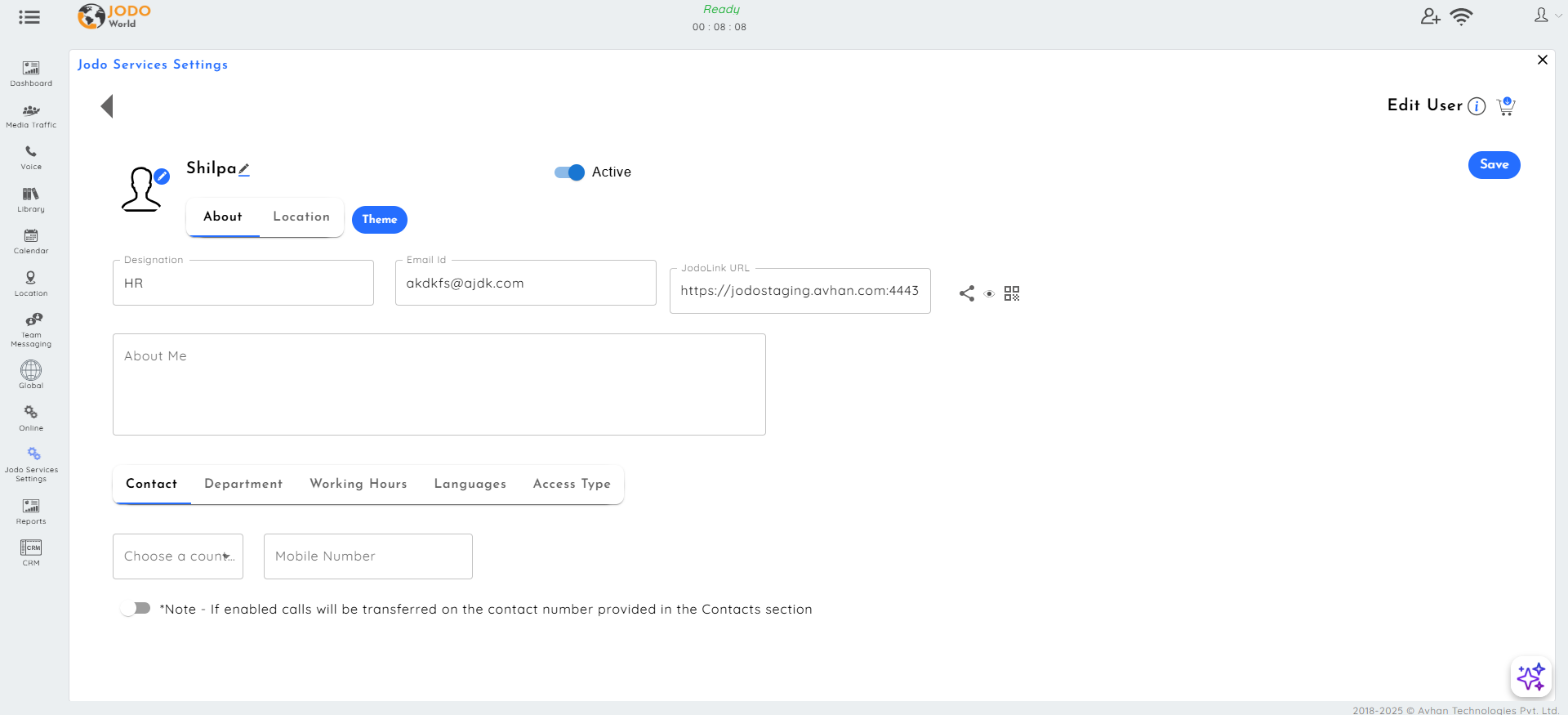Click the Save button
Screen dimensions: 1568x715
coord(1494,165)
